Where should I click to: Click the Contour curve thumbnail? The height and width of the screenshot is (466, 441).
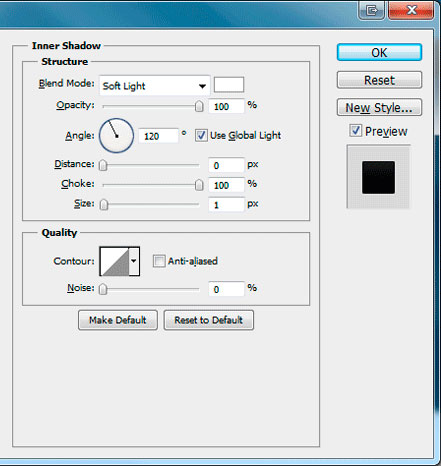tap(114, 261)
